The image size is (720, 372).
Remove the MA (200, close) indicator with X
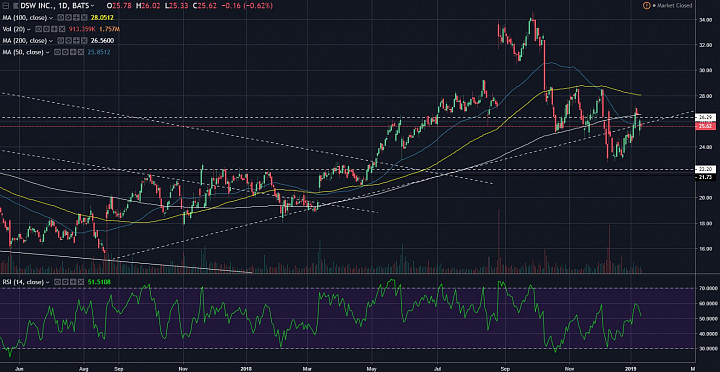[84, 41]
